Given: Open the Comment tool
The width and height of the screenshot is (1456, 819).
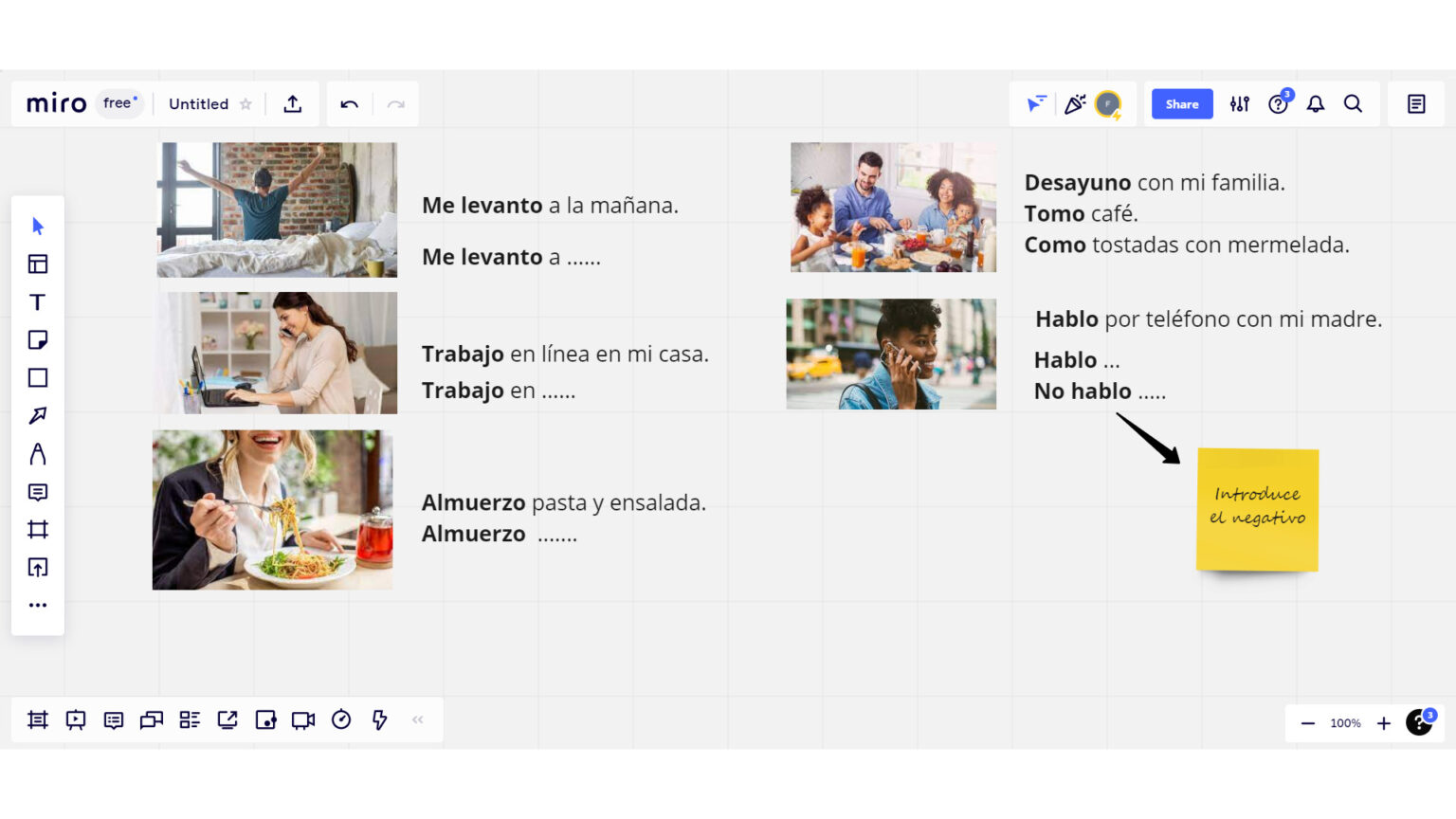Looking at the screenshot, I should (x=37, y=491).
